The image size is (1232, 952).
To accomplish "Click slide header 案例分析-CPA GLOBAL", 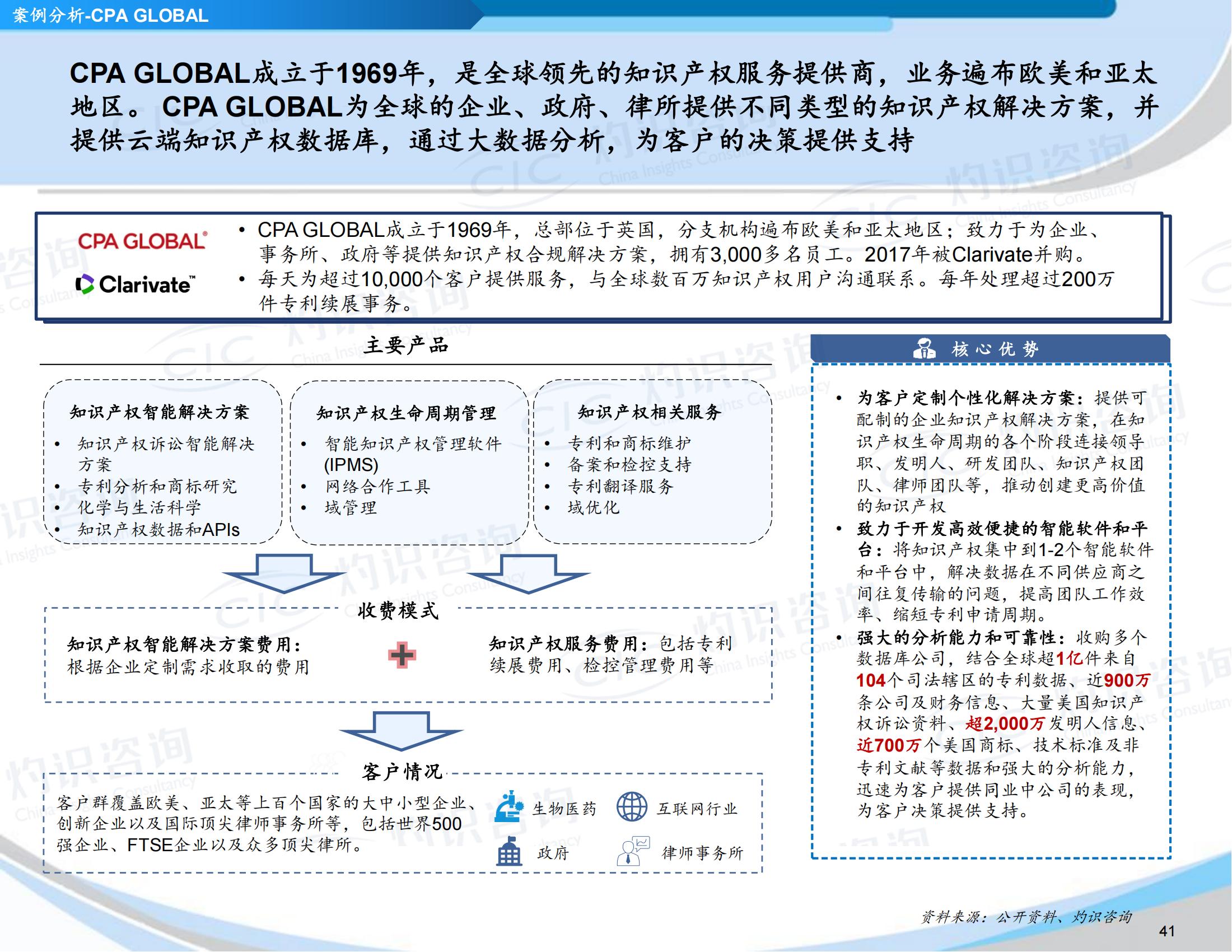I will pyautogui.click(x=110, y=15).
